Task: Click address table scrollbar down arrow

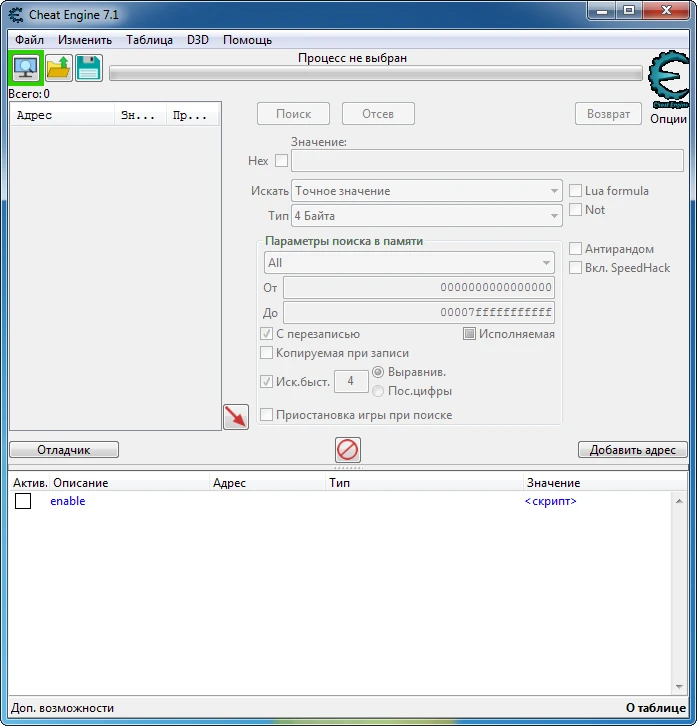Action: point(679,687)
